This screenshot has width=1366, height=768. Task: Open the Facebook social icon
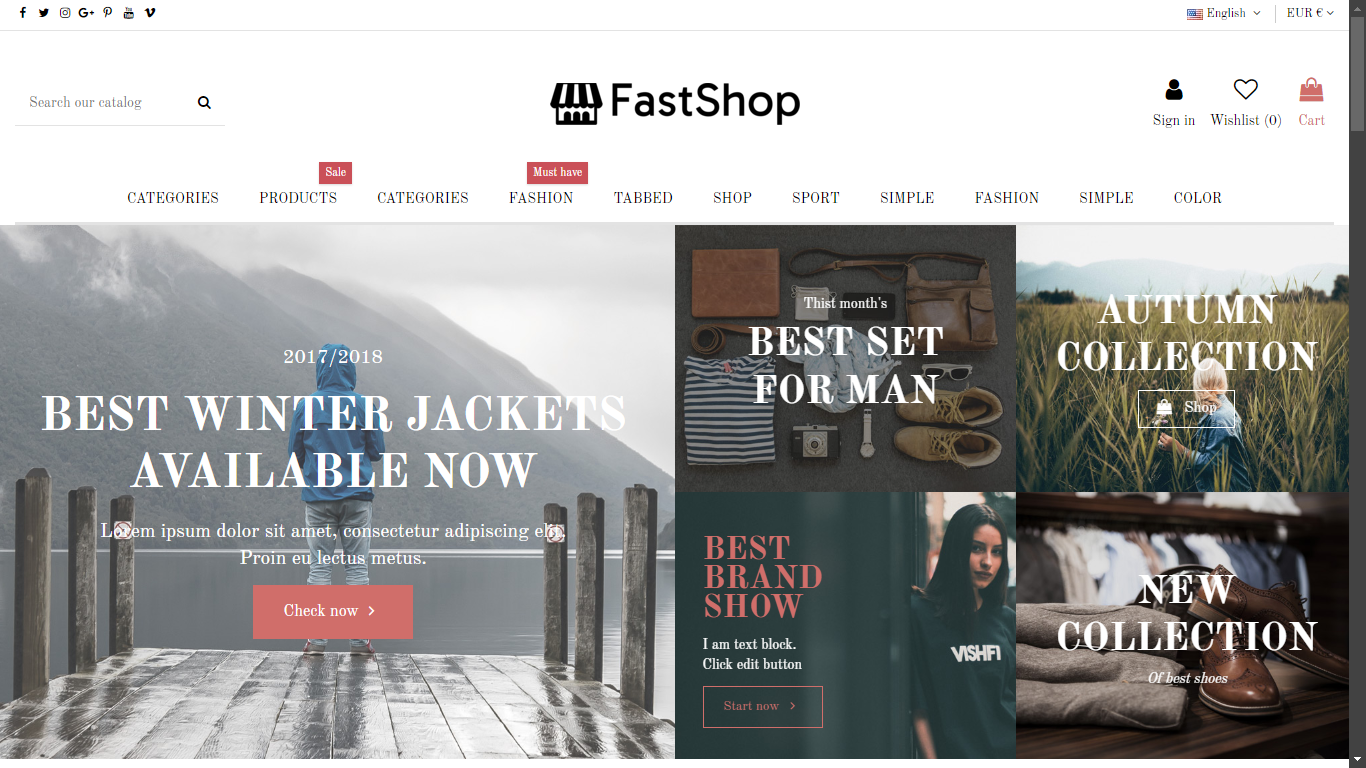coord(23,13)
